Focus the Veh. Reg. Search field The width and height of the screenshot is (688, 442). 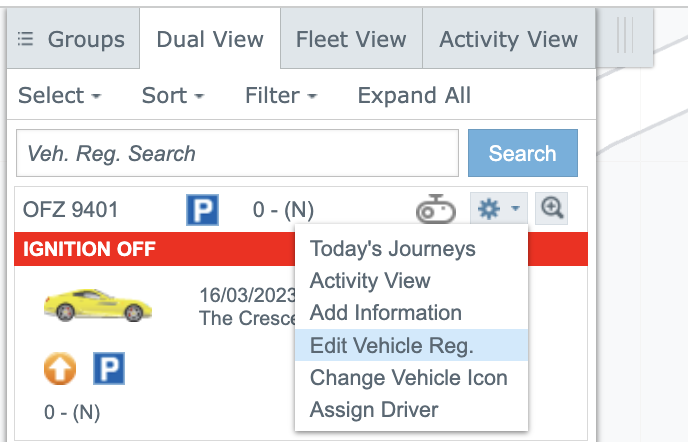[237, 154]
